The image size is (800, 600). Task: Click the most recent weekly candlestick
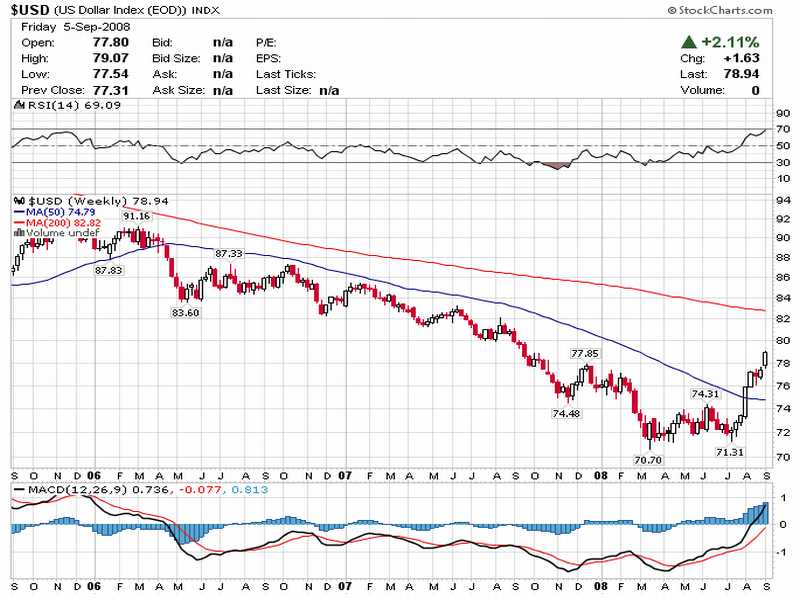click(x=765, y=359)
